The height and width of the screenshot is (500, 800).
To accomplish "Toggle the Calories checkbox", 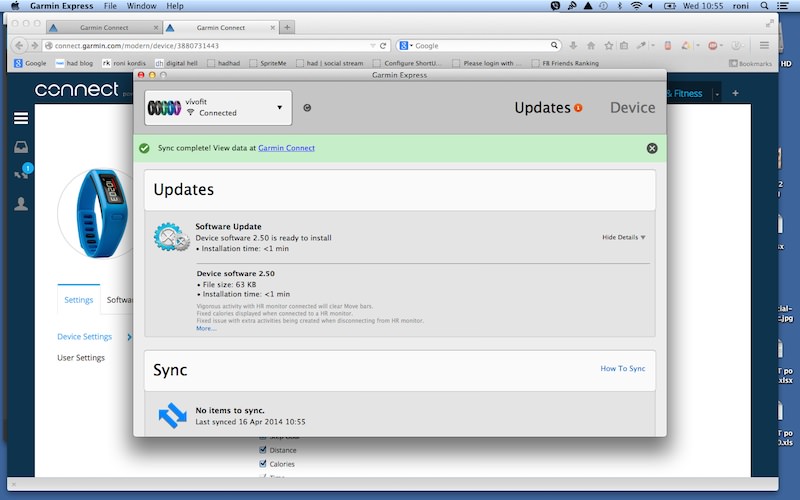I will tap(263, 464).
